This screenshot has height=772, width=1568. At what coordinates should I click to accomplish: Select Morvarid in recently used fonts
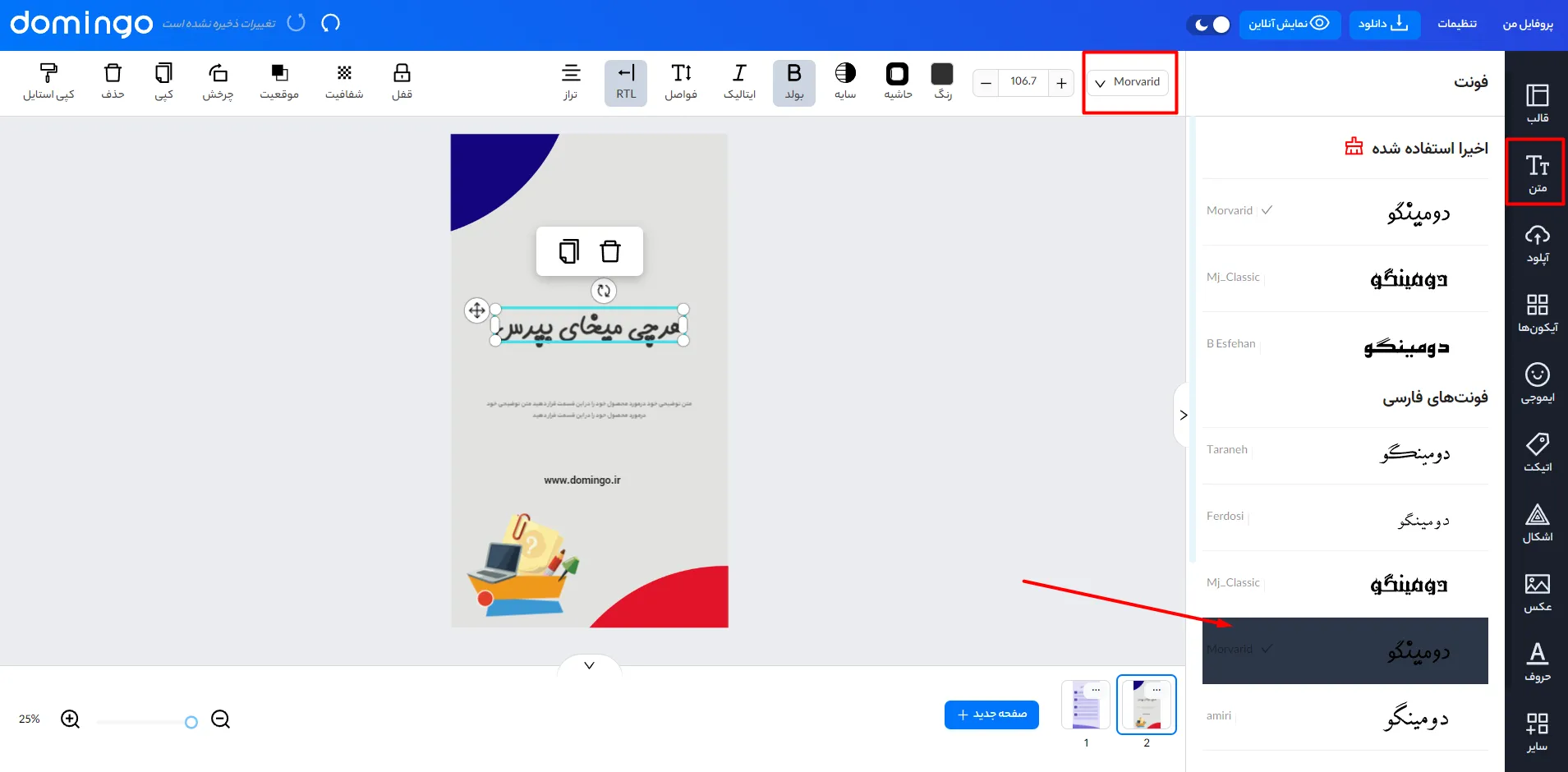click(1345, 212)
